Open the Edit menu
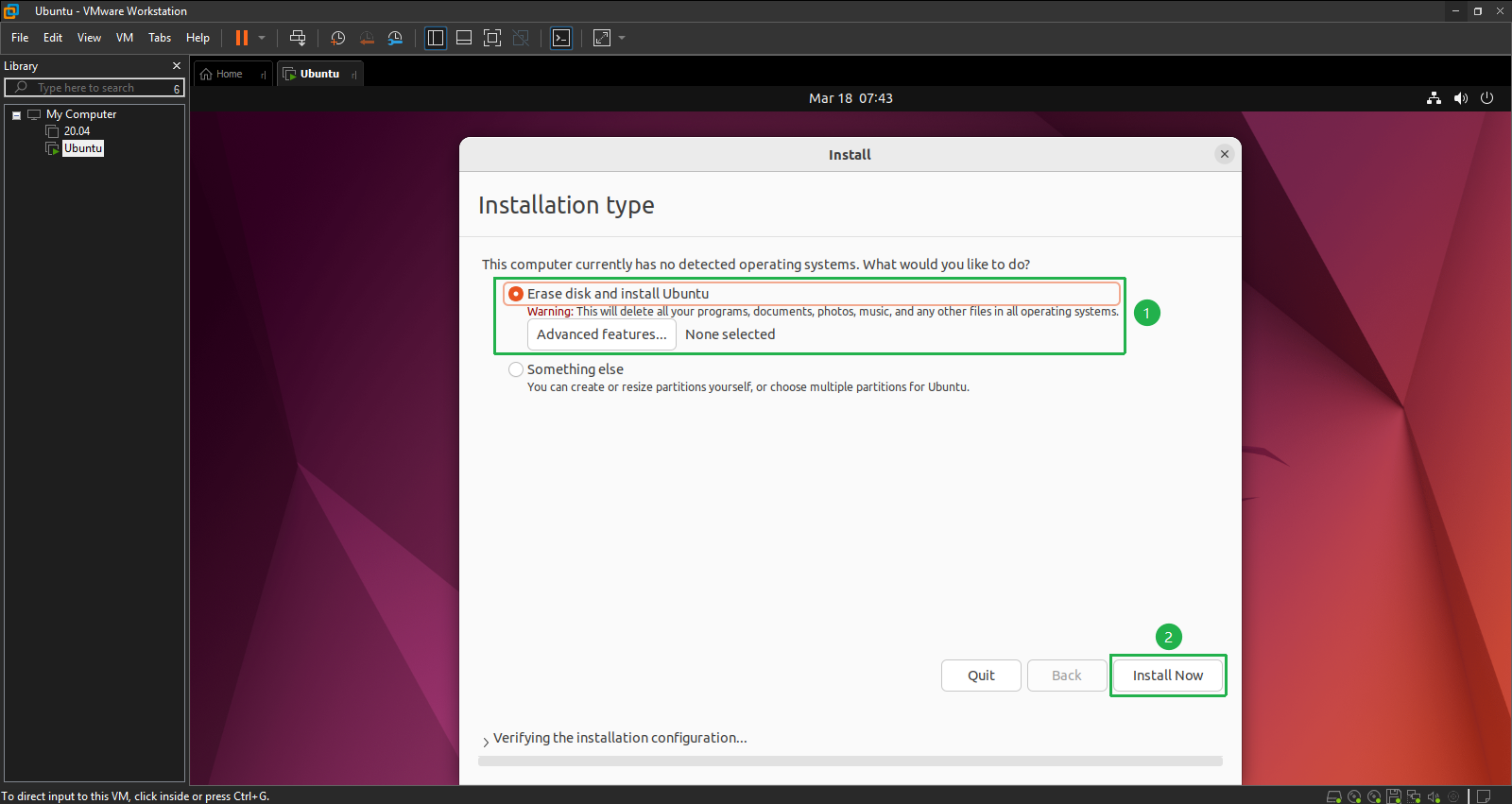The height and width of the screenshot is (804, 1512). 53,38
